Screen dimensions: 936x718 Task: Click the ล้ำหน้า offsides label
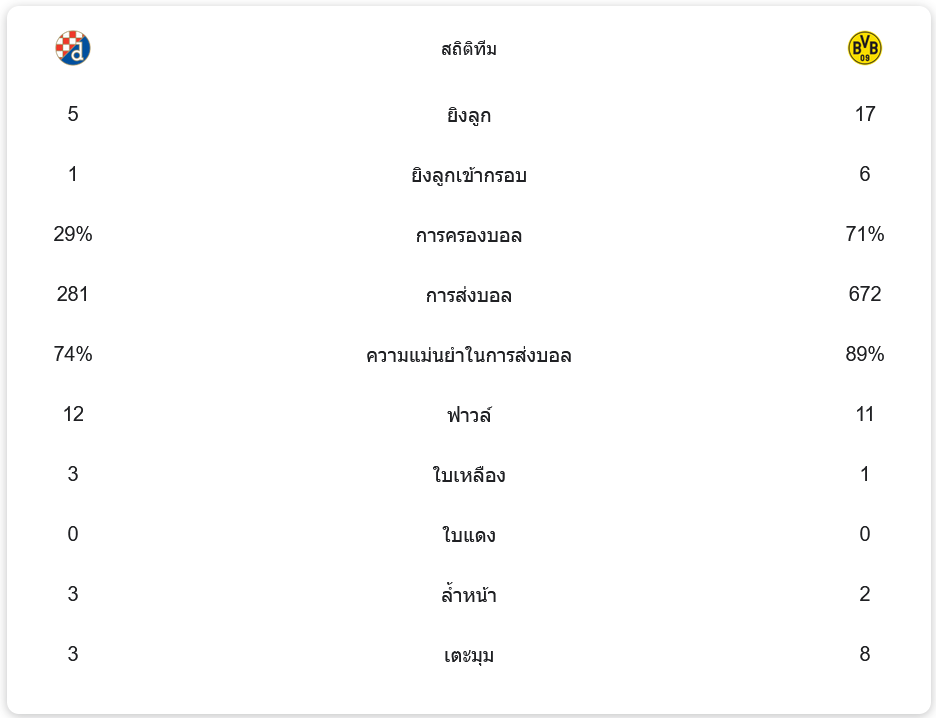468,596
